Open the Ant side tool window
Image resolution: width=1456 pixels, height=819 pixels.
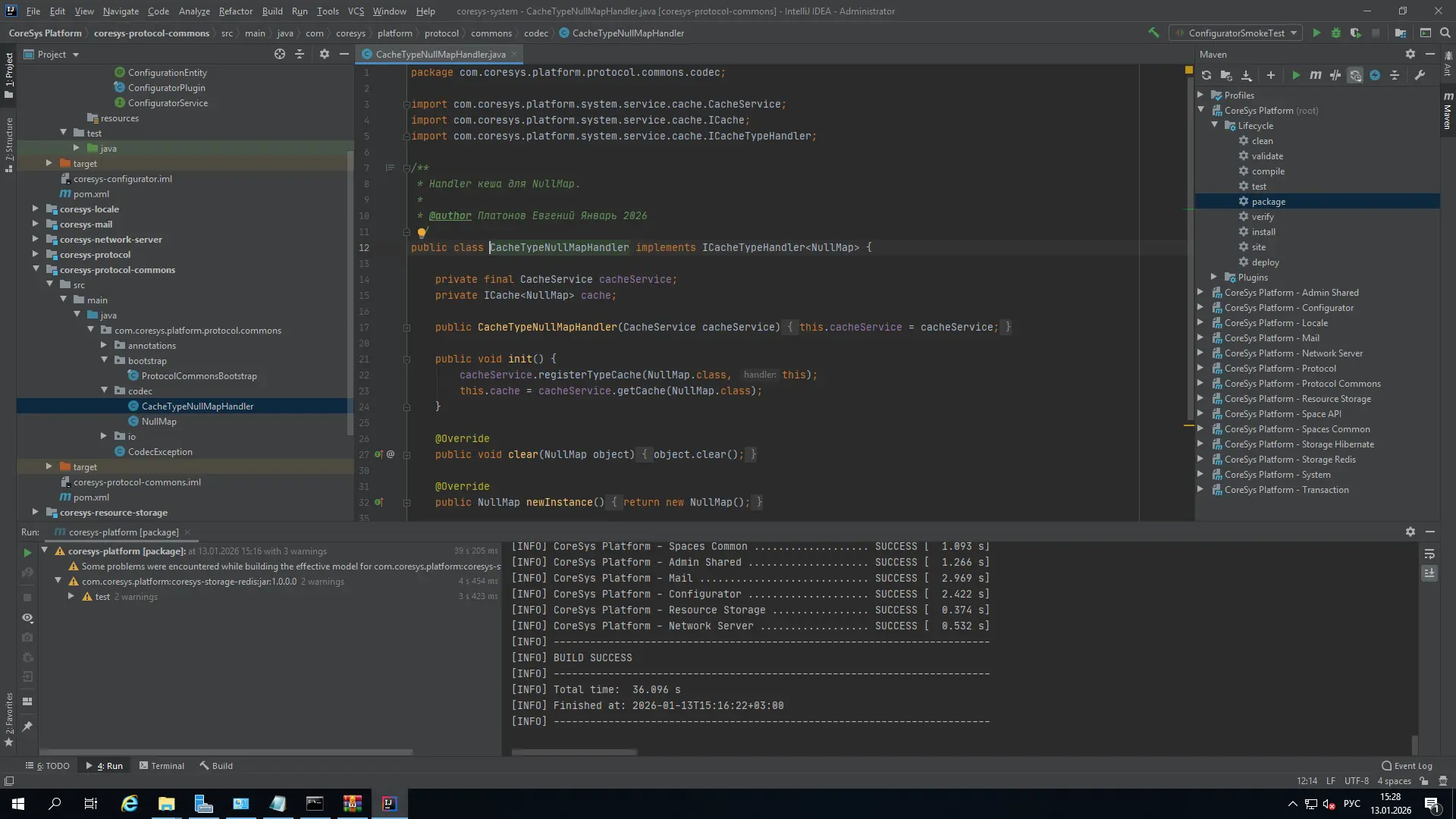(1448, 64)
